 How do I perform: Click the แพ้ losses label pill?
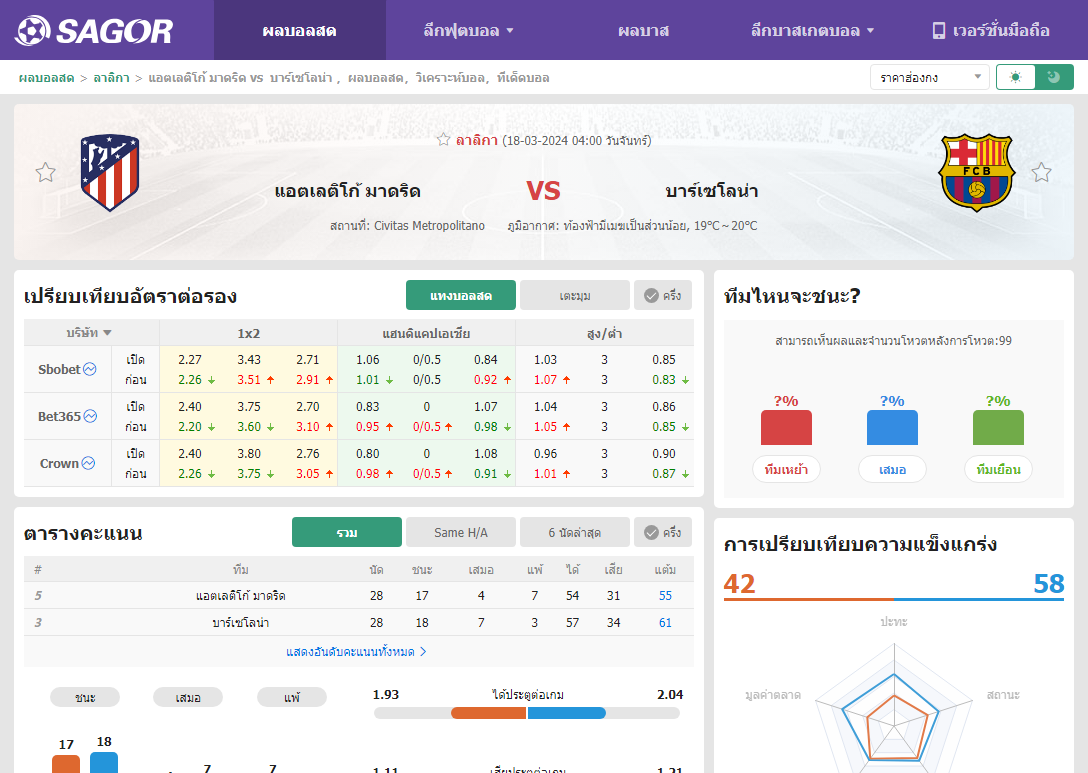tap(291, 697)
